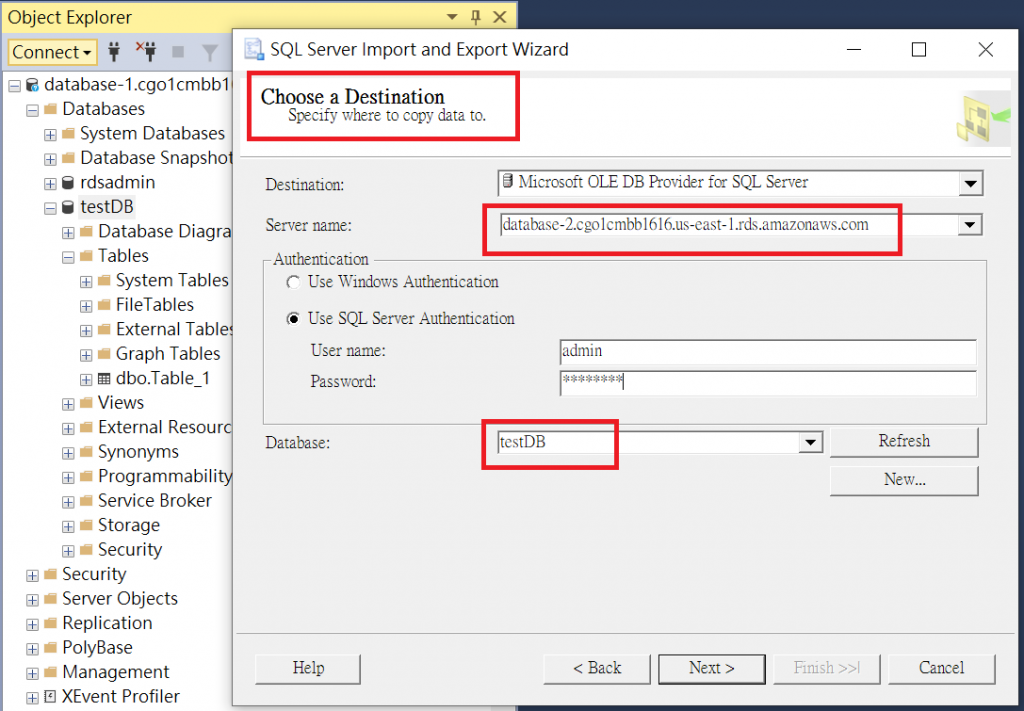Open the Database dropdown arrow
Screen dimensions: 1024x711
click(x=810, y=443)
